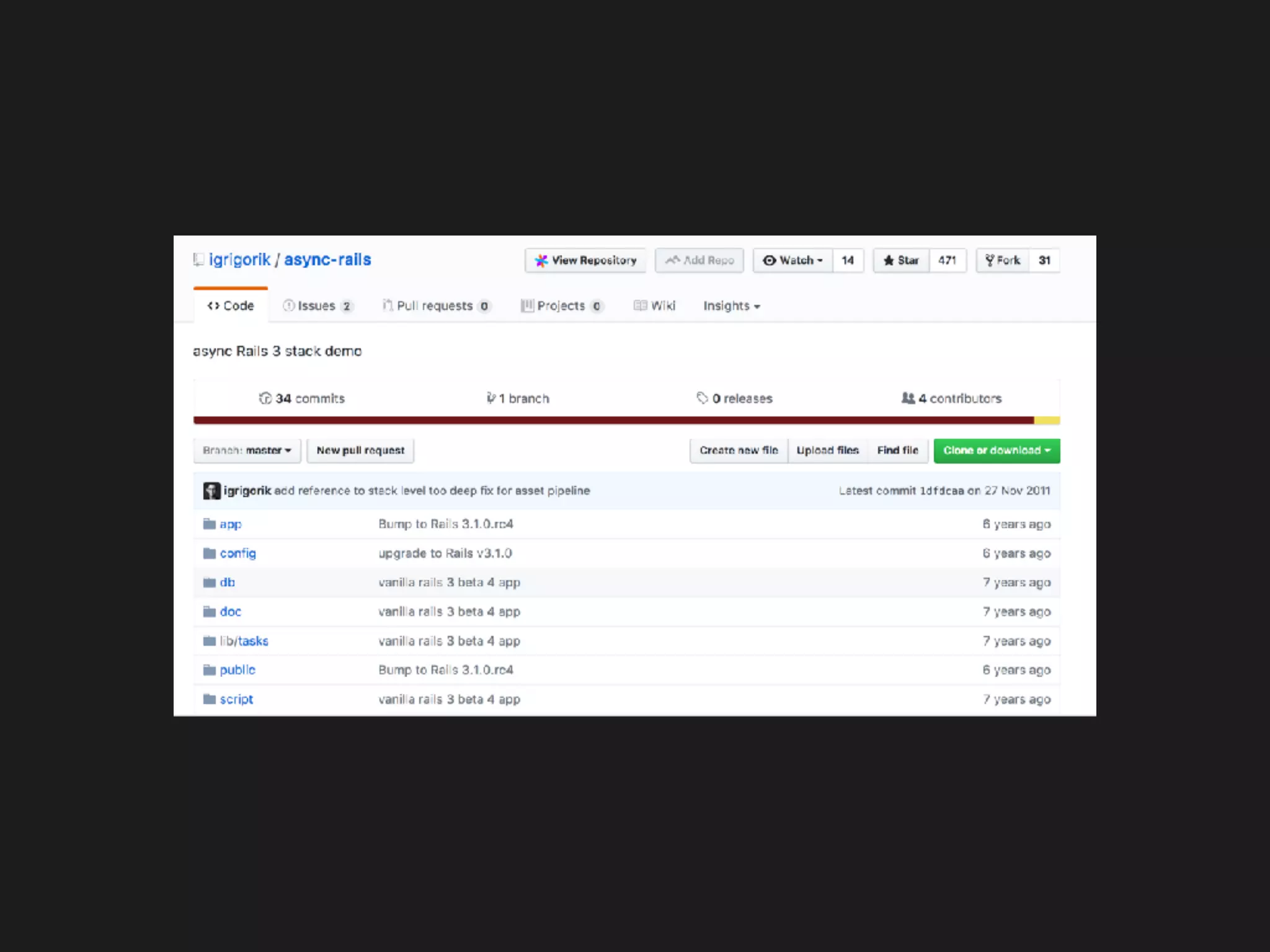
Task: Open the Pull requests tab
Action: (435, 306)
